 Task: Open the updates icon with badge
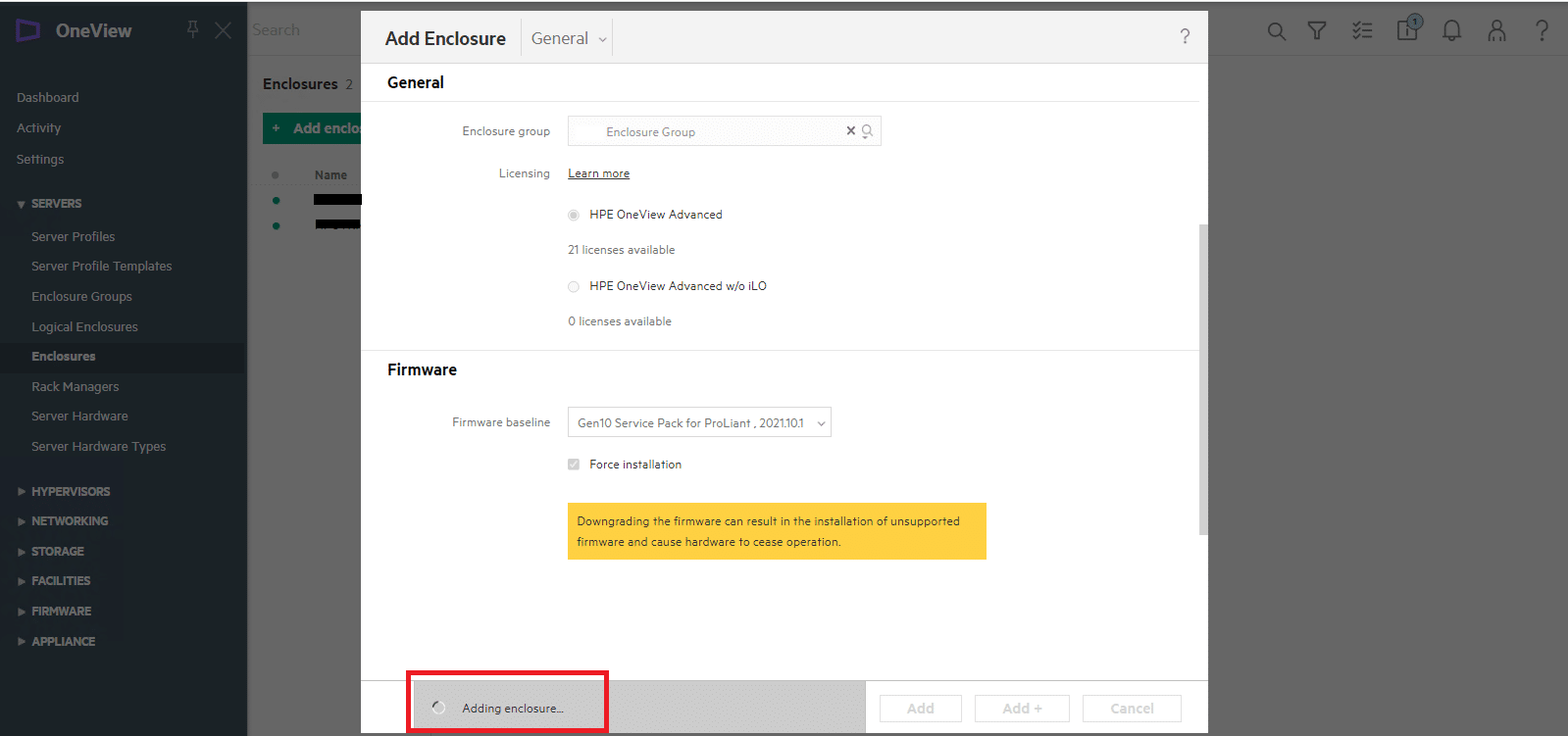click(1408, 28)
